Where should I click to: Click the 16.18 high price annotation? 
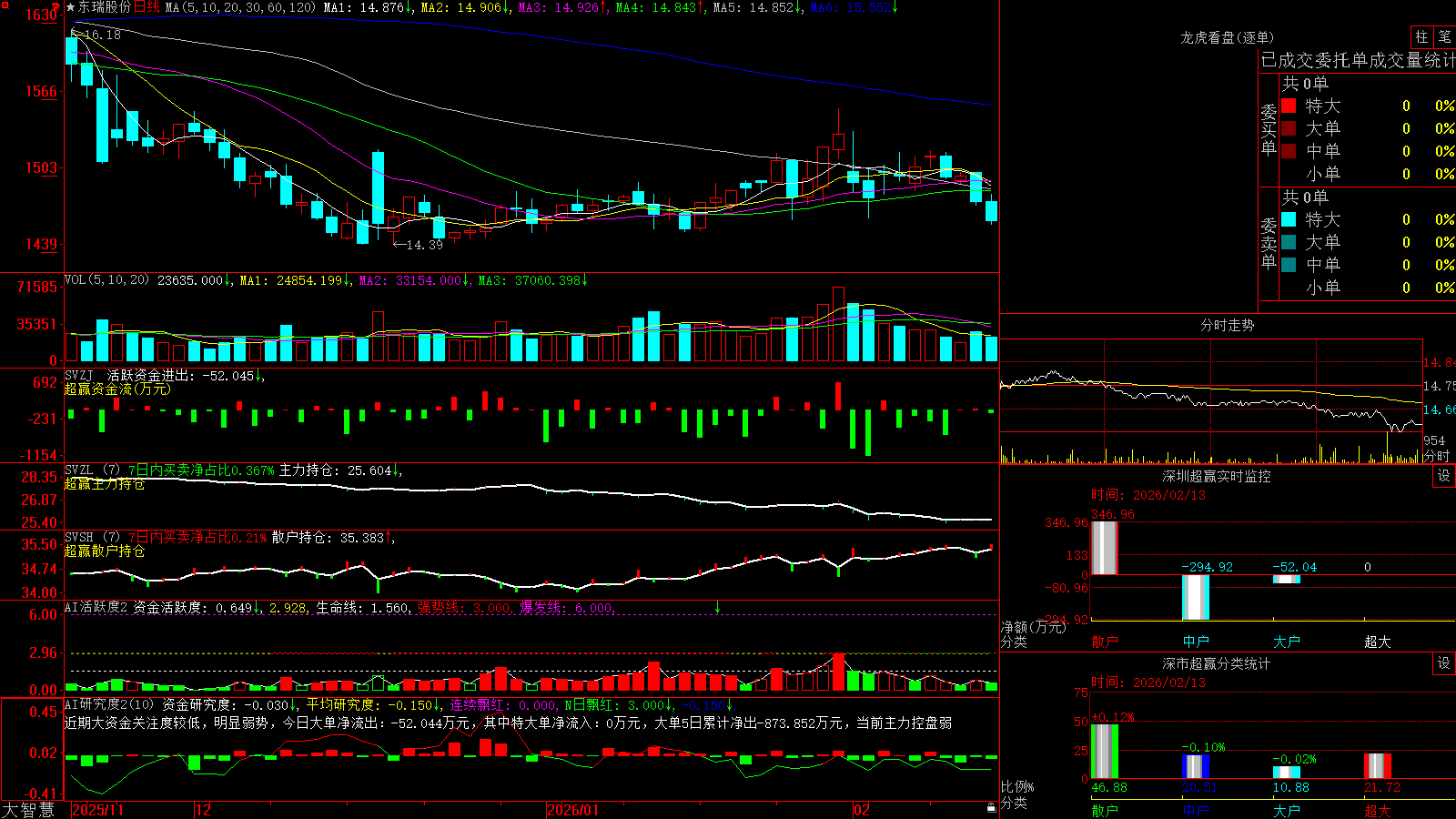click(103, 35)
